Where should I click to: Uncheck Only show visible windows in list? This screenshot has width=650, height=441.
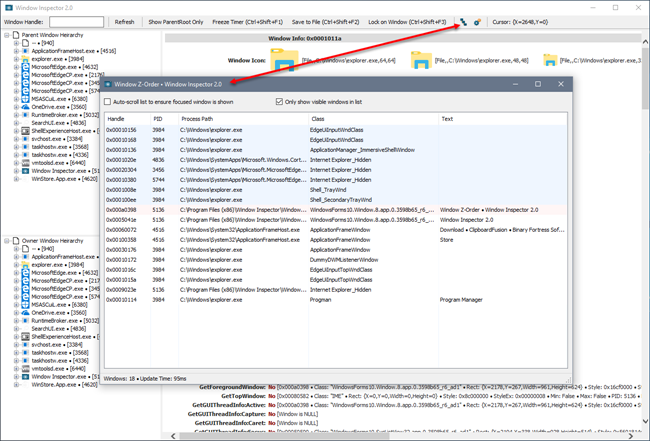pos(279,102)
